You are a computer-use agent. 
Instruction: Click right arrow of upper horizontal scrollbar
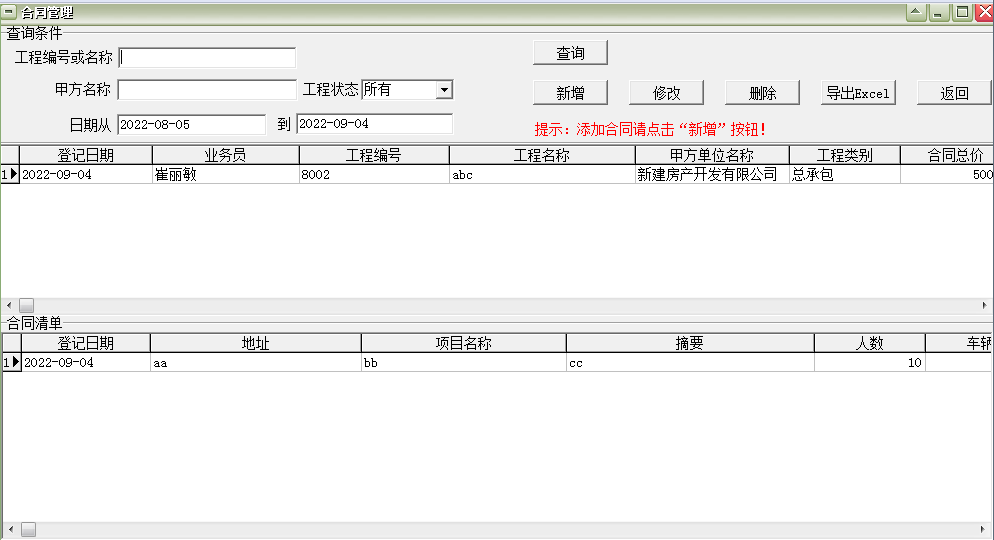[x=985, y=305]
